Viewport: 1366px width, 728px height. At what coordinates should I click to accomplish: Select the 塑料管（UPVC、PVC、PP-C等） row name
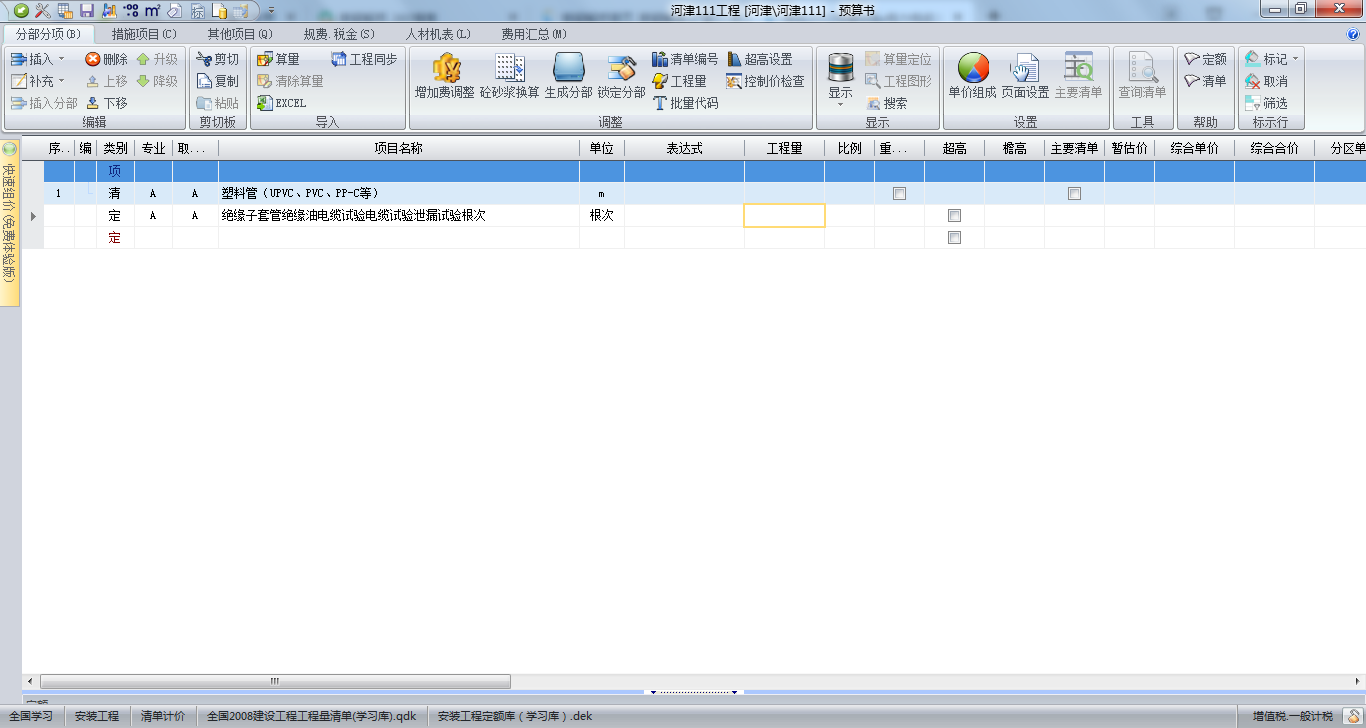click(300, 193)
